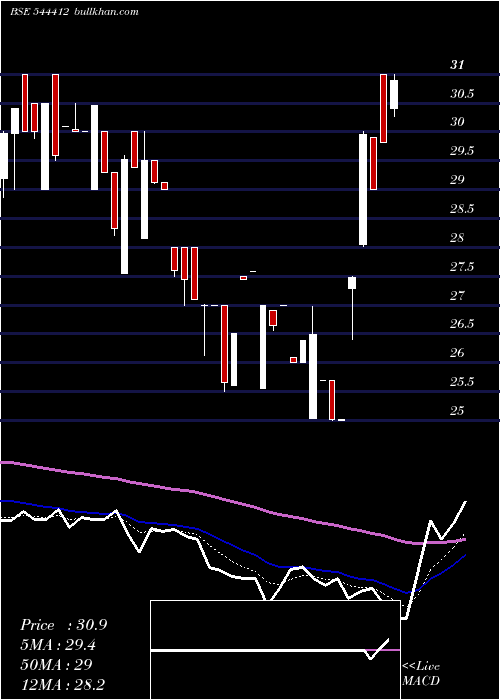Click the Live MACD inset chart box

click(x=275, y=650)
